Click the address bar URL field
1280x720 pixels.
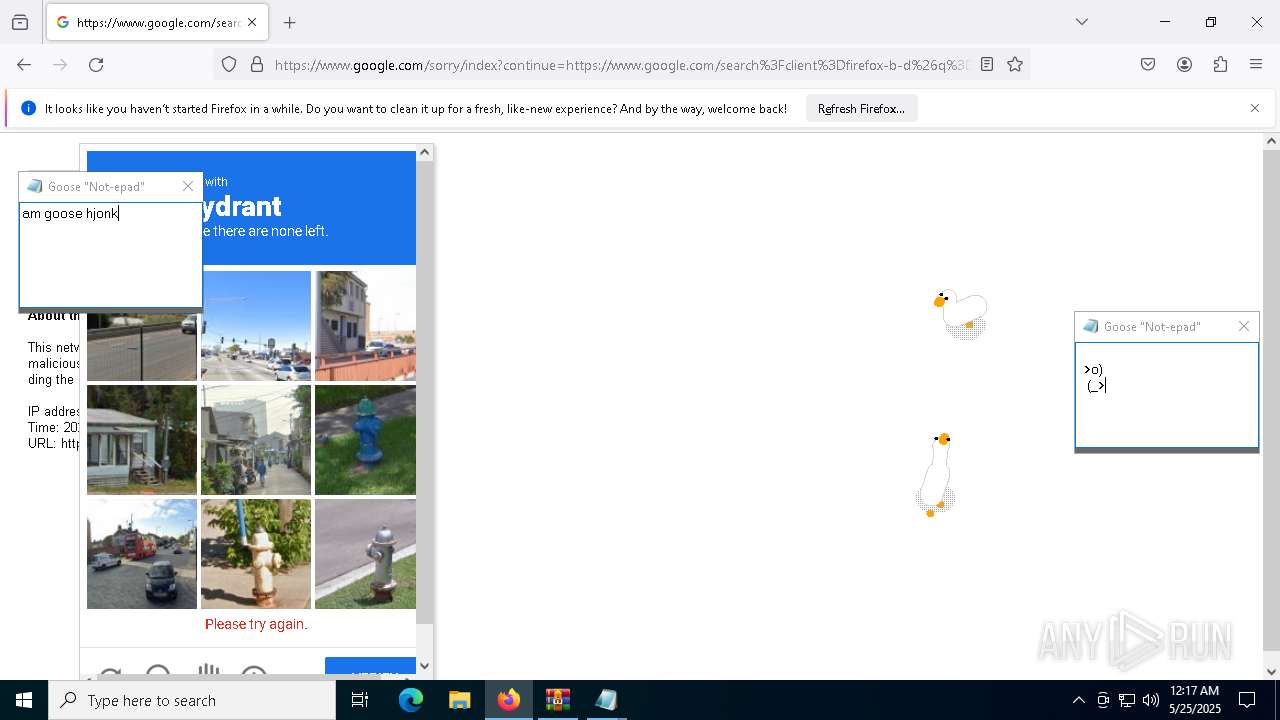(620, 64)
